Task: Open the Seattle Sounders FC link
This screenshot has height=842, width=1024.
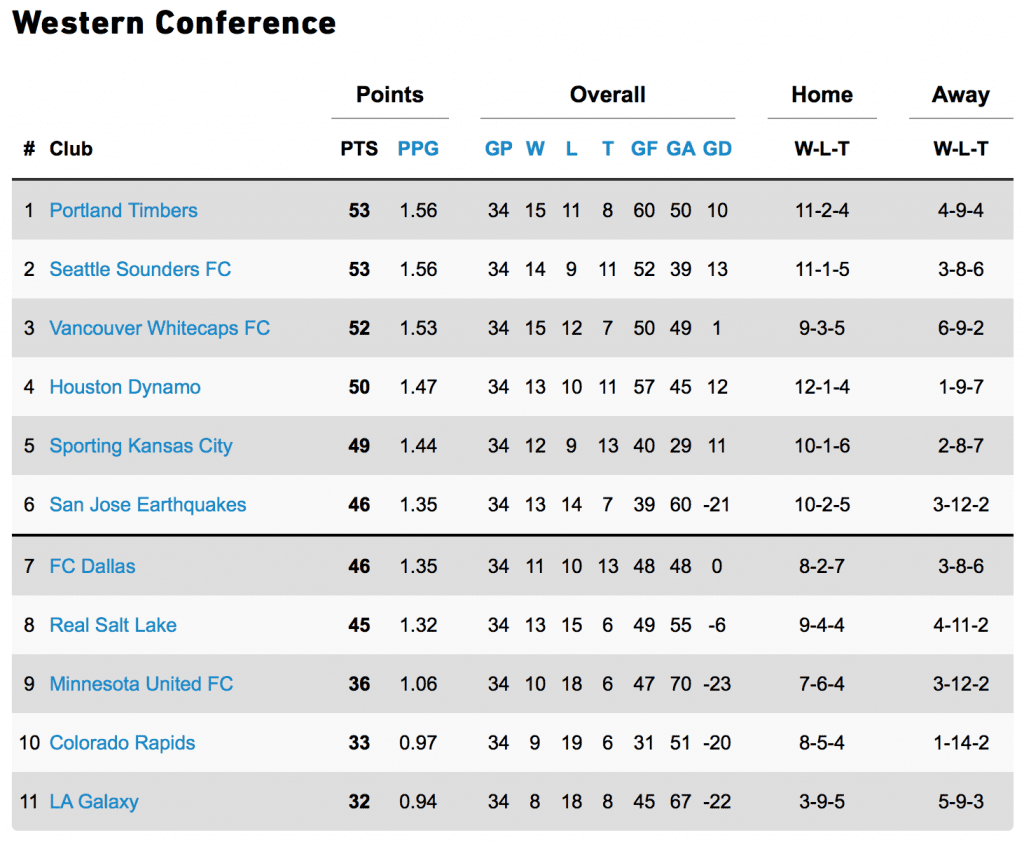Action: point(140,269)
